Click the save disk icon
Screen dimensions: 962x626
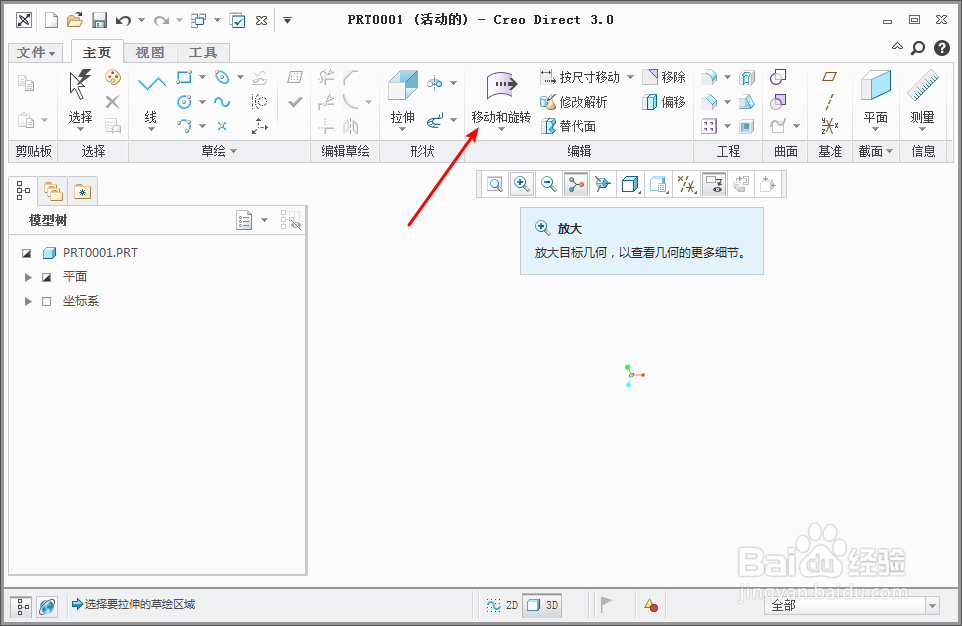pyautogui.click(x=99, y=20)
